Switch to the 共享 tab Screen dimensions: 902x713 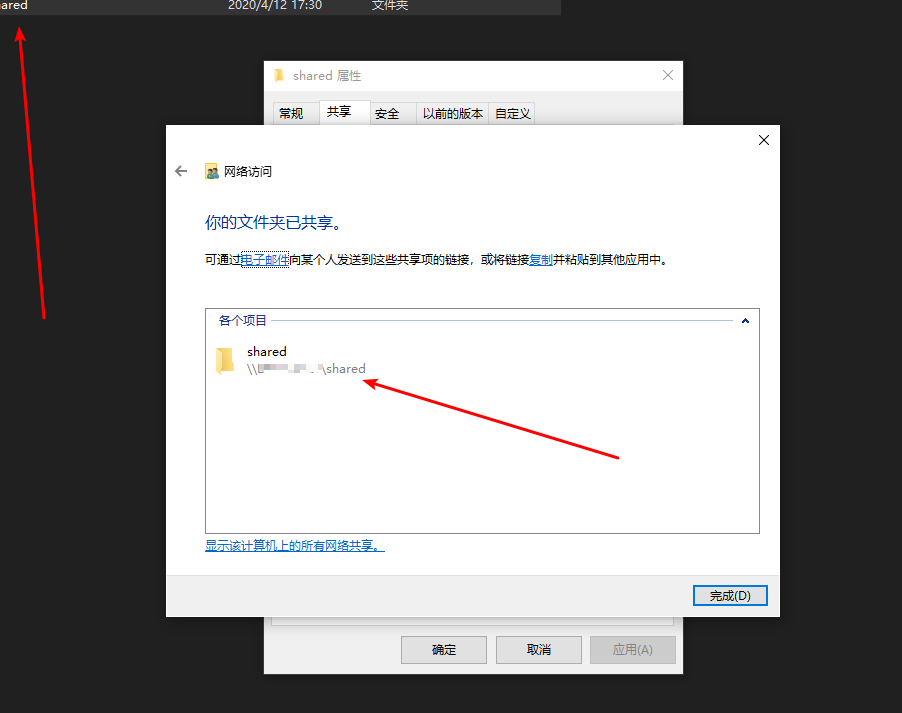coord(339,112)
